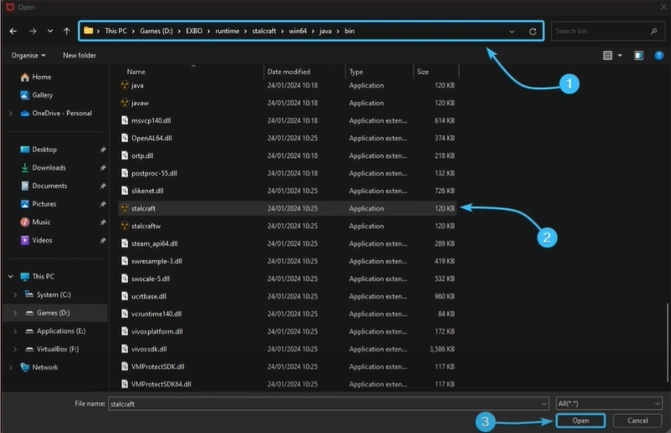This screenshot has height=433, width=671.
Task: Expand the Games (D:) drive
Action: click(15, 313)
